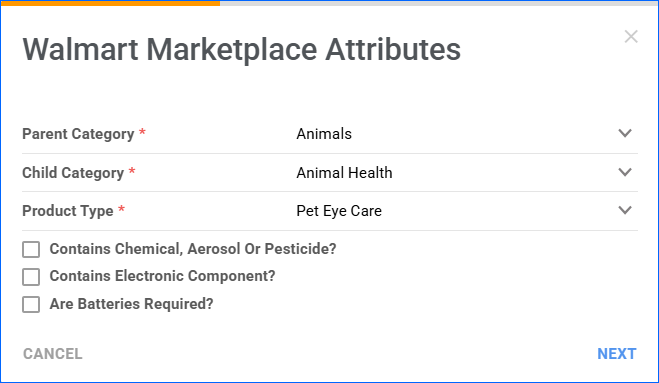The height and width of the screenshot is (383, 659).
Task: Click the Walmart Marketplace Attributes heading
Action: 242,50
